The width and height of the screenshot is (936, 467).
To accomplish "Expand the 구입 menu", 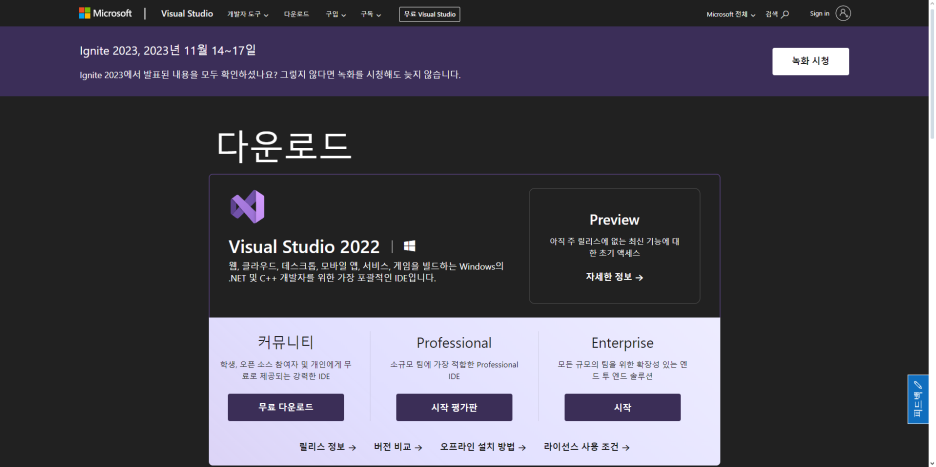I will click(335, 14).
